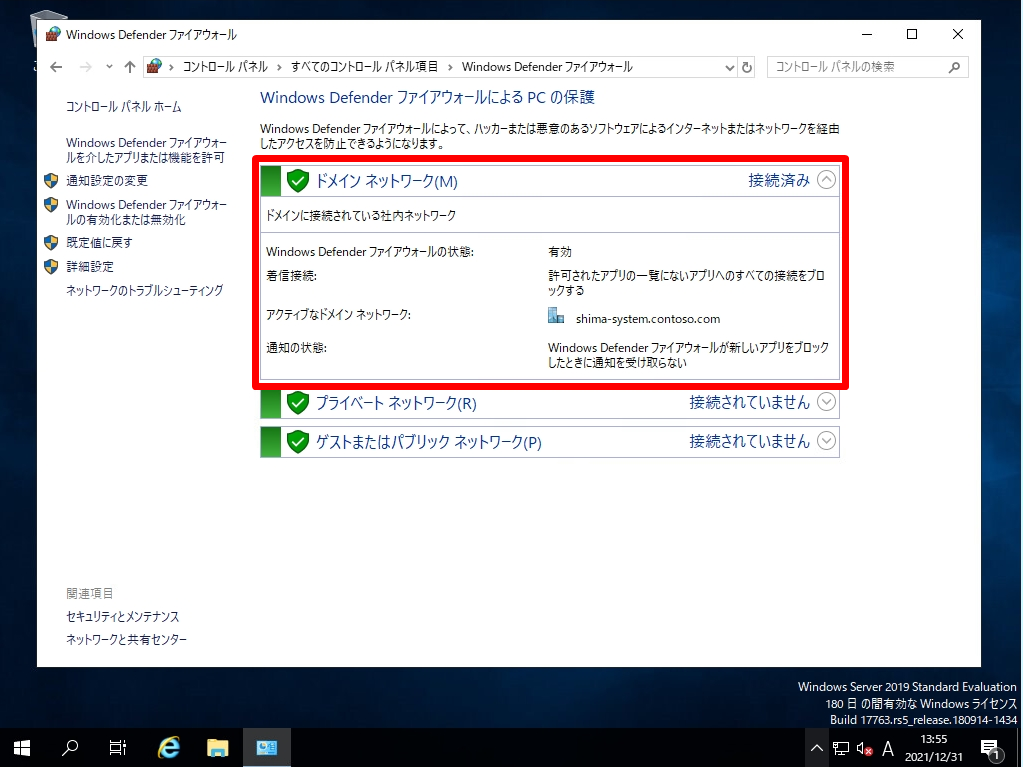Click the Control Panel taskbar button
This screenshot has width=1023, height=767.
pyautogui.click(x=266, y=747)
